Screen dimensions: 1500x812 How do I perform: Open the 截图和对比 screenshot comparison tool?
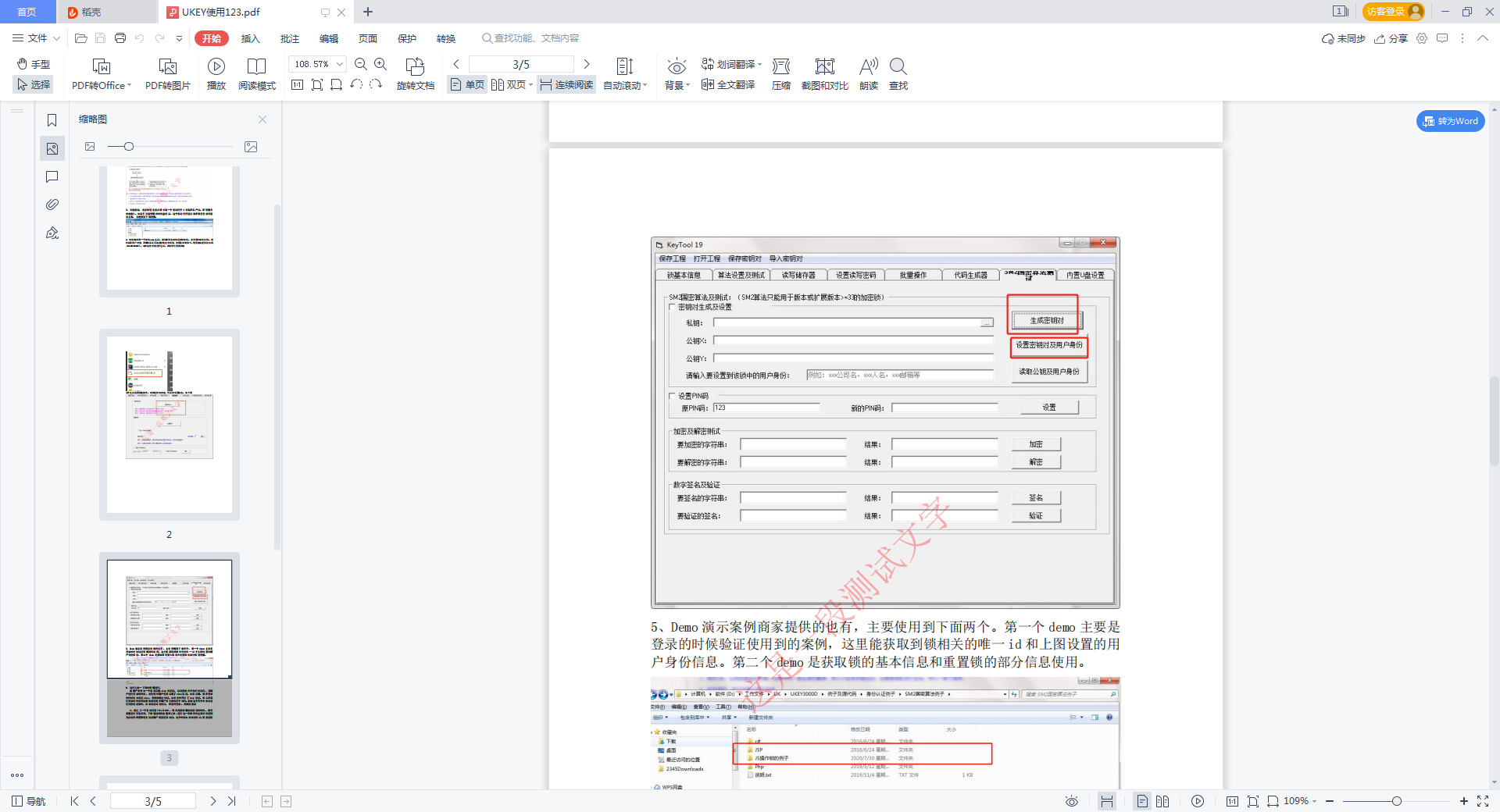[x=824, y=73]
